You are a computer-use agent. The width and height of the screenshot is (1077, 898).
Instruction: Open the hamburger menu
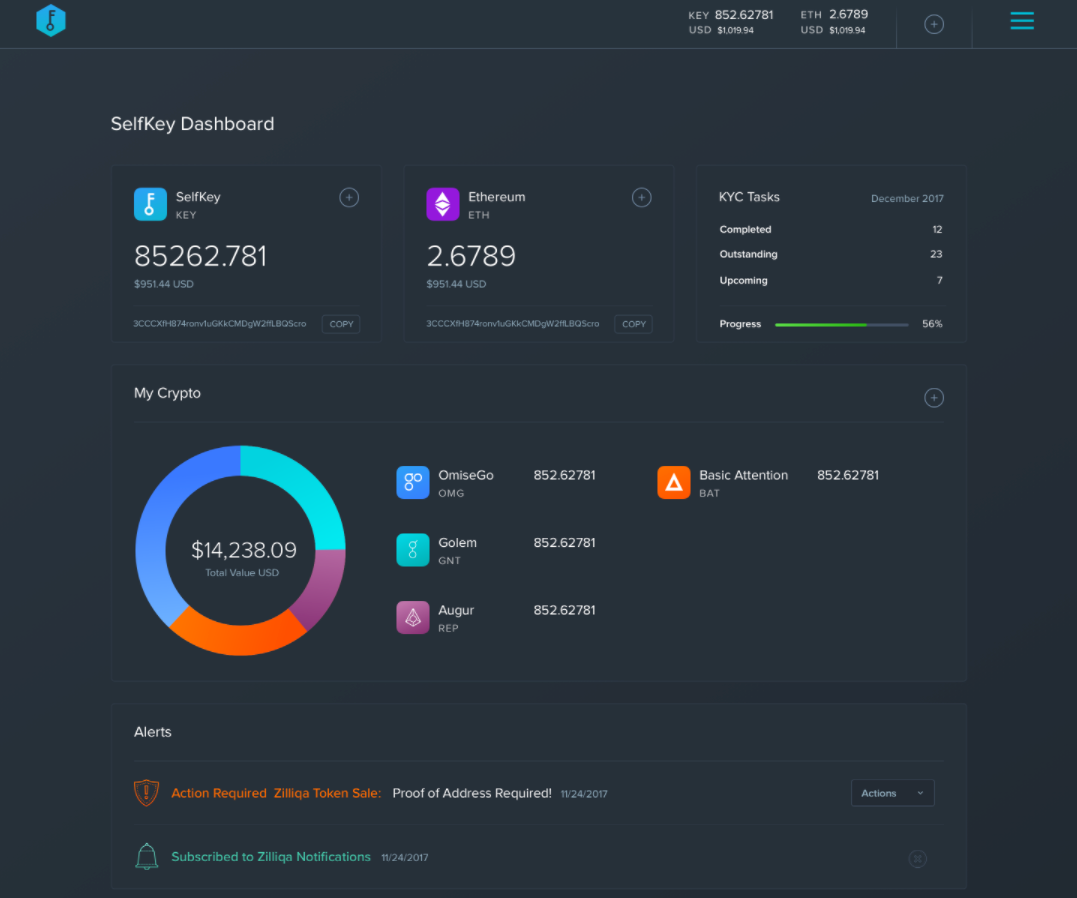coord(1021,21)
